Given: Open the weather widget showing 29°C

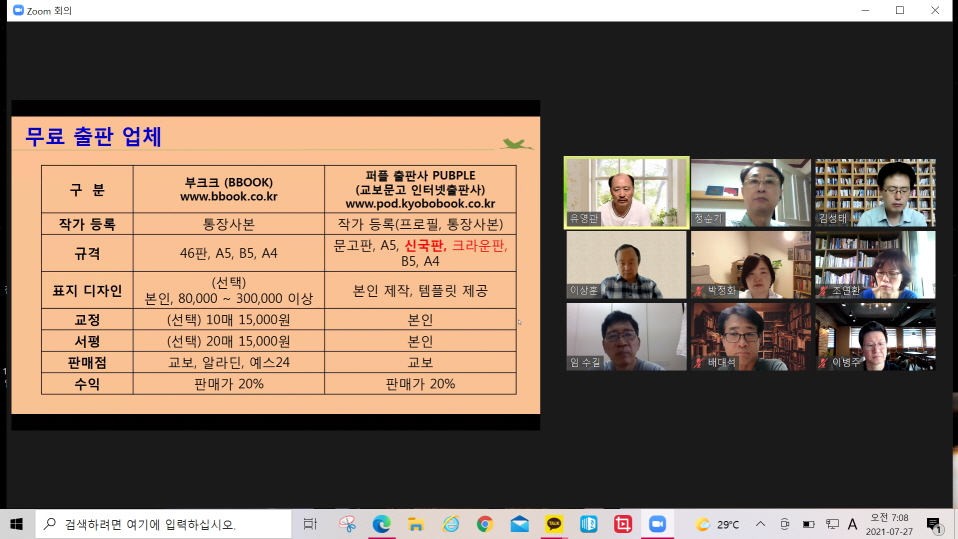Looking at the screenshot, I should 717,524.
